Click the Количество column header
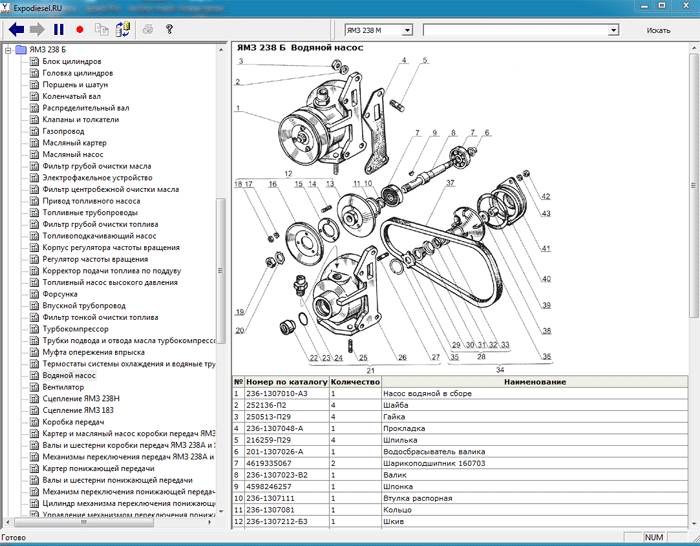The height and width of the screenshot is (546, 700). pos(355,382)
